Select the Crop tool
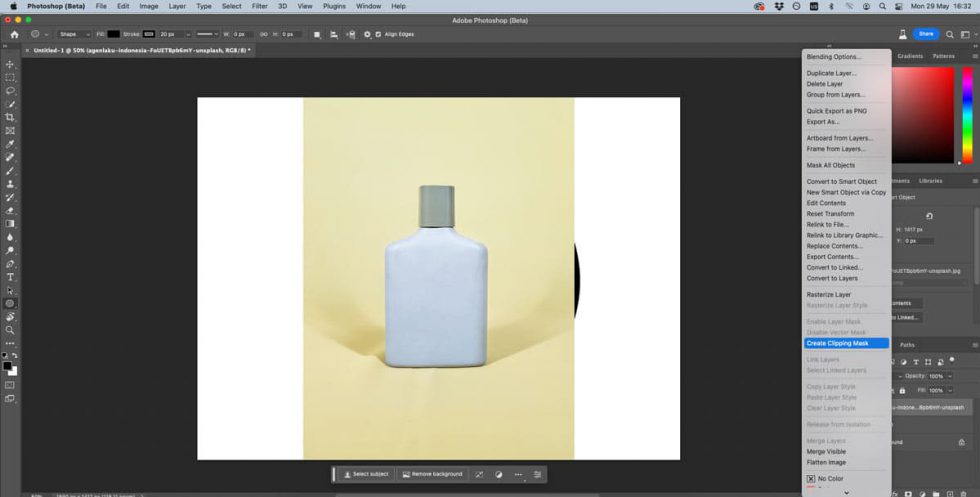Viewport: 980px width, 497px height. click(x=10, y=118)
